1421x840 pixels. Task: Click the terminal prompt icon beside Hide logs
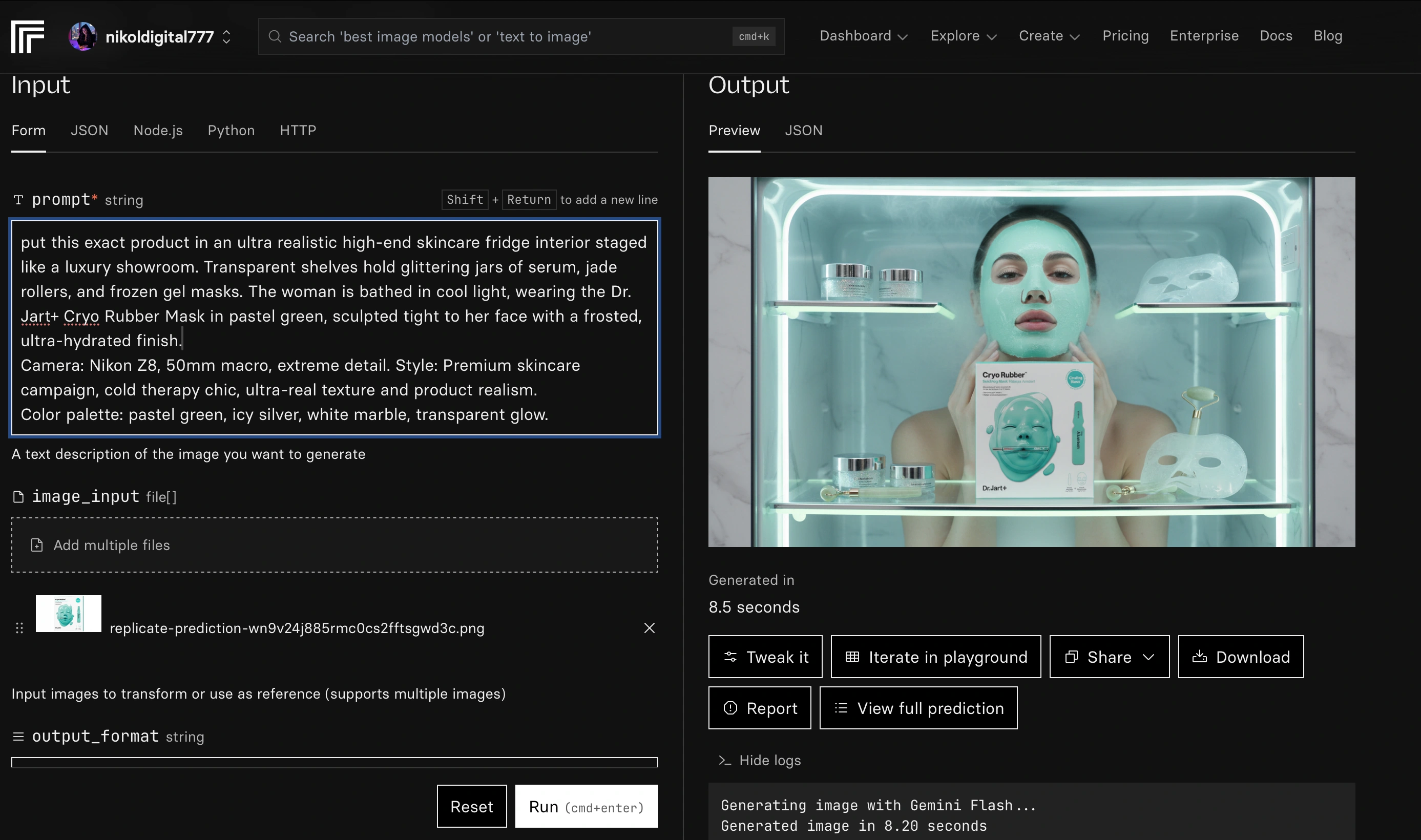(725, 761)
